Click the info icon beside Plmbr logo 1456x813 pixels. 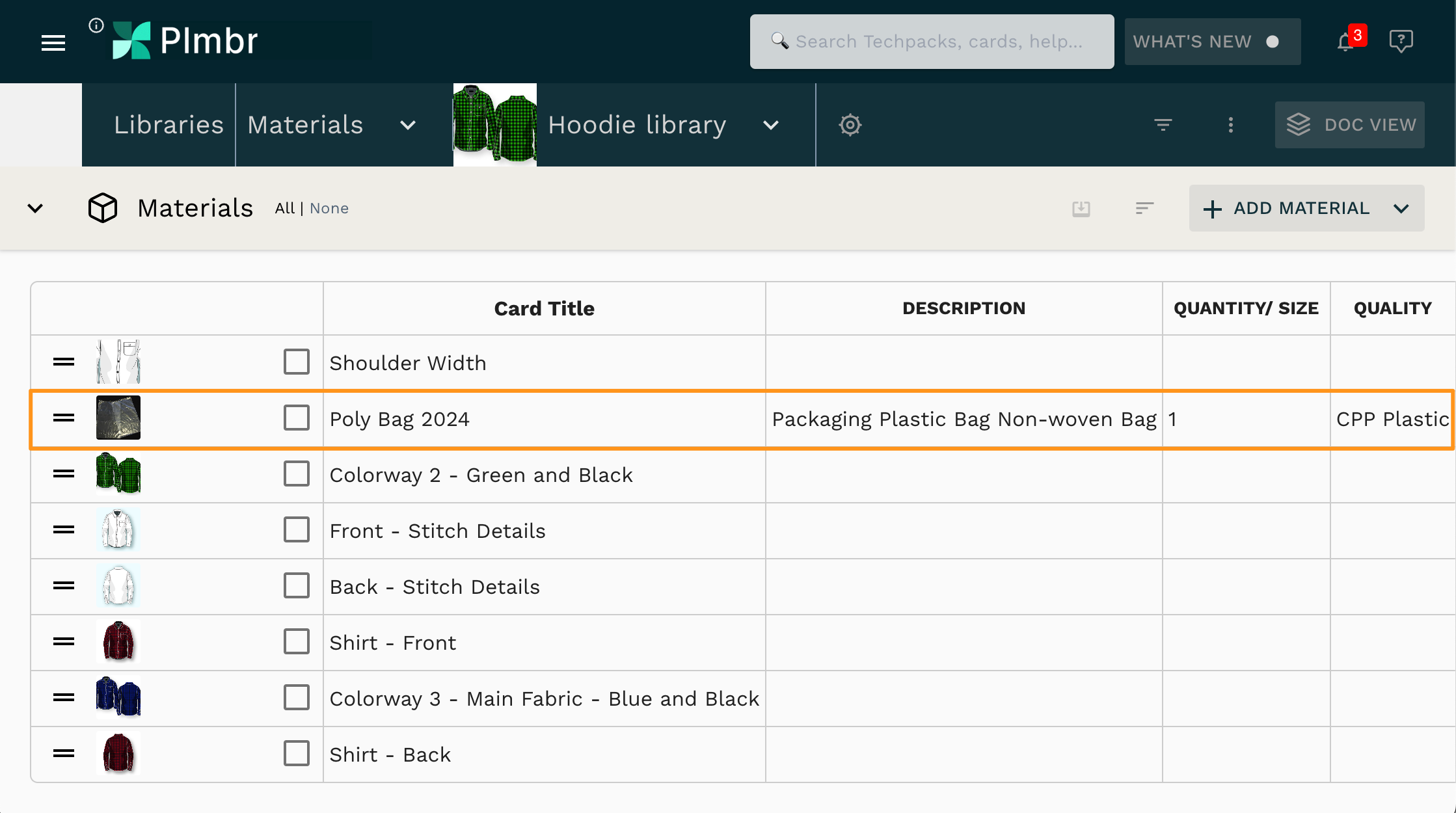[96, 25]
